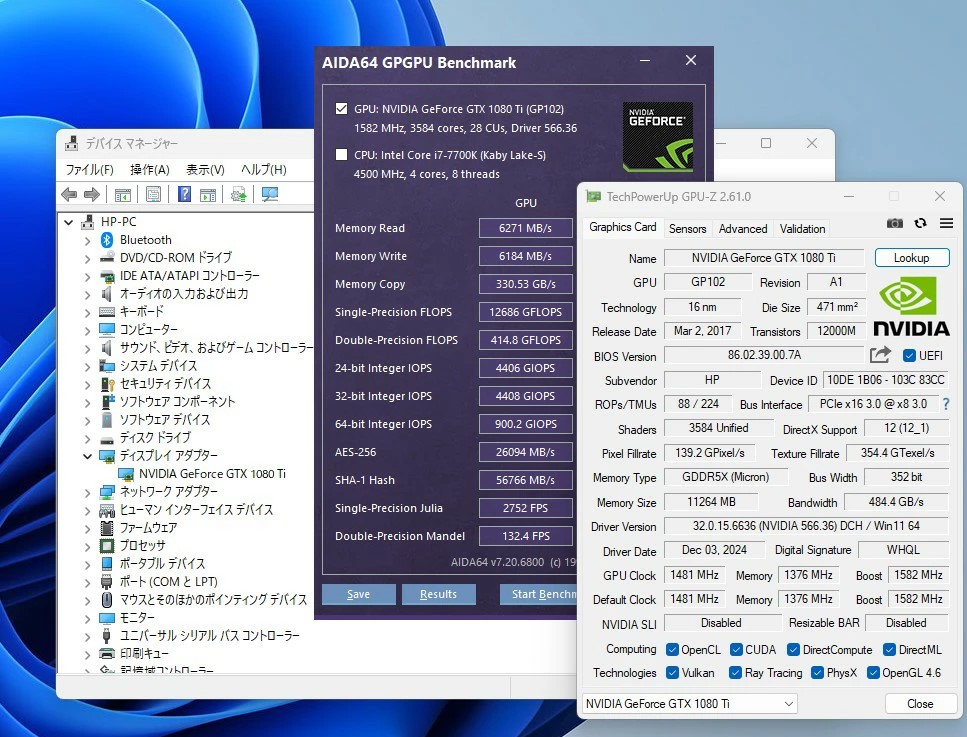Open the GPU selection dropdown in GPU-Z
The image size is (967, 737).
[689, 704]
